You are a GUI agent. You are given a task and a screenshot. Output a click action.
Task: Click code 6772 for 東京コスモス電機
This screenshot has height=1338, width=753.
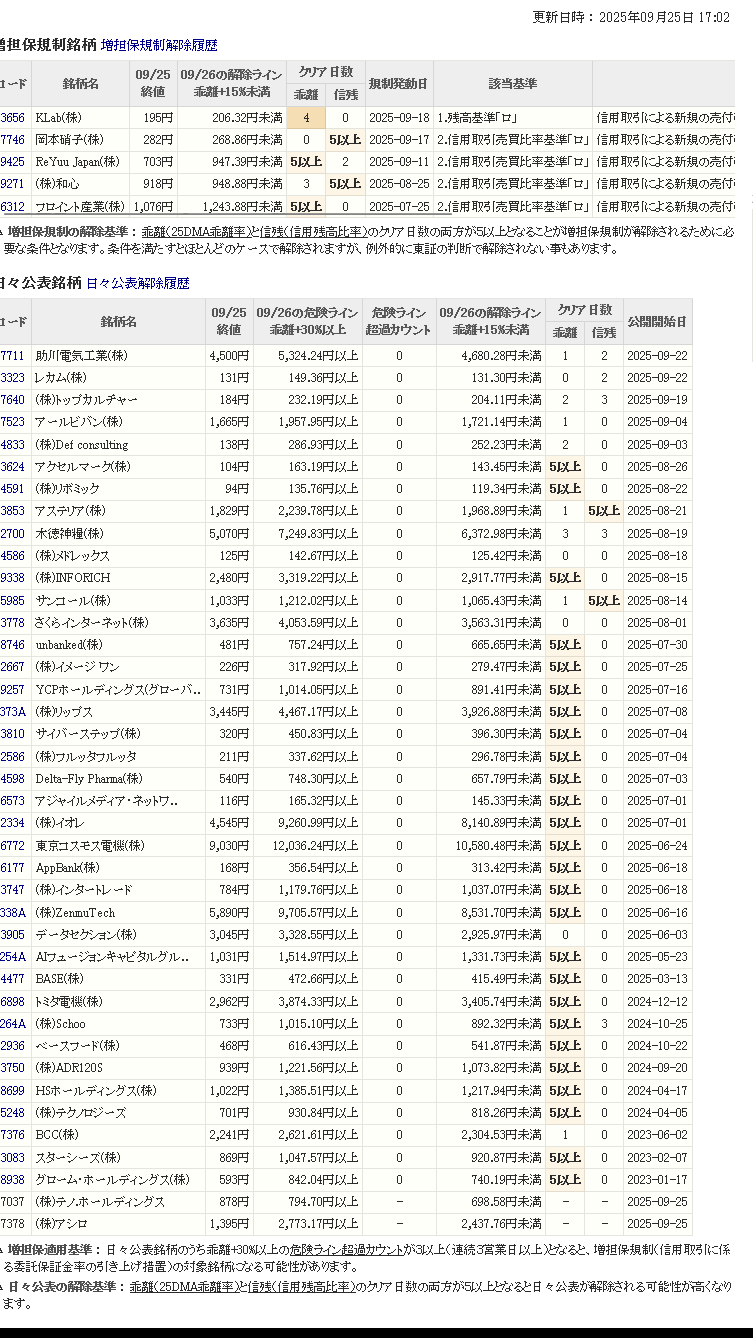pyautogui.click(x=13, y=846)
